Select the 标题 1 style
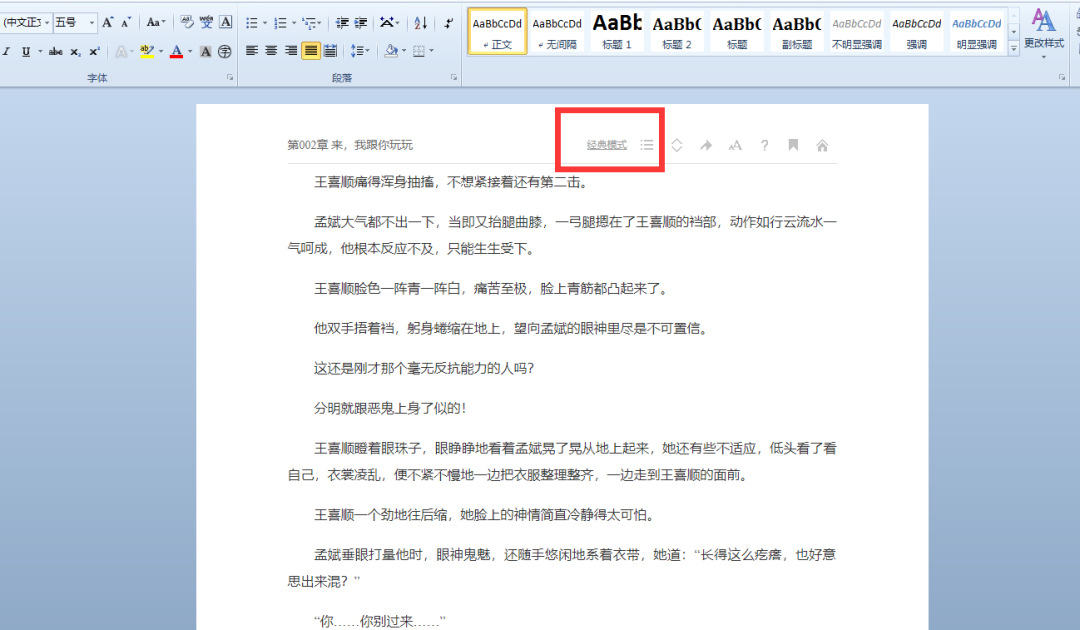Screen dimensions: 1080x630 (617, 31)
